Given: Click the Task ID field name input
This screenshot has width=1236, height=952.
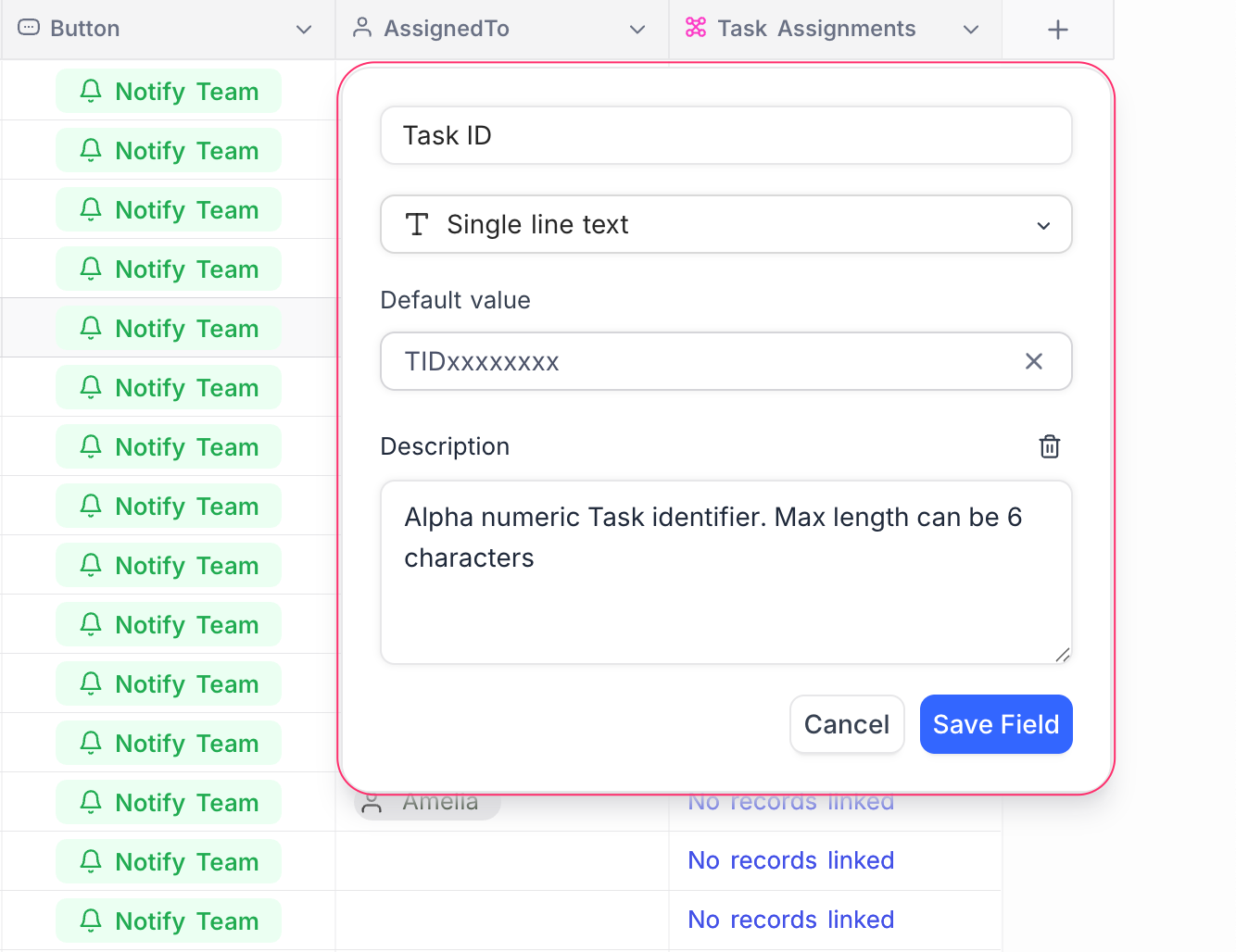Looking at the screenshot, I should point(725,135).
